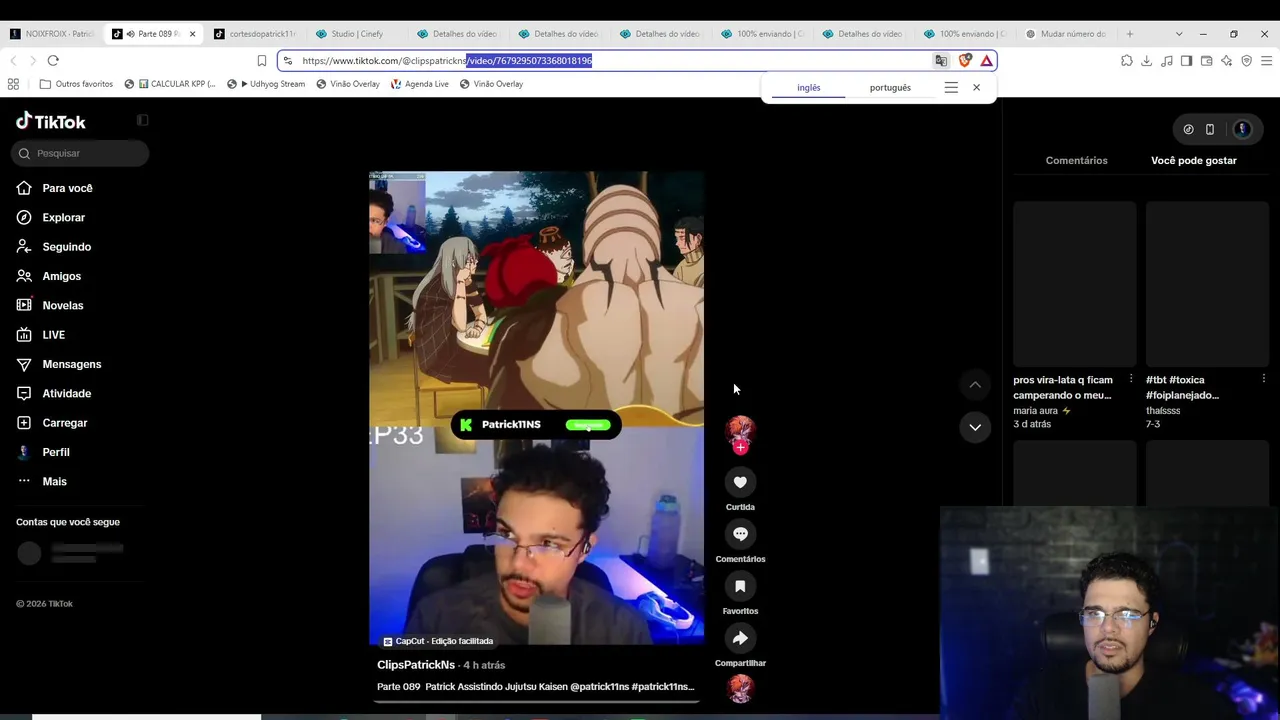Reload the current page
The image size is (1280, 720).
point(53,61)
